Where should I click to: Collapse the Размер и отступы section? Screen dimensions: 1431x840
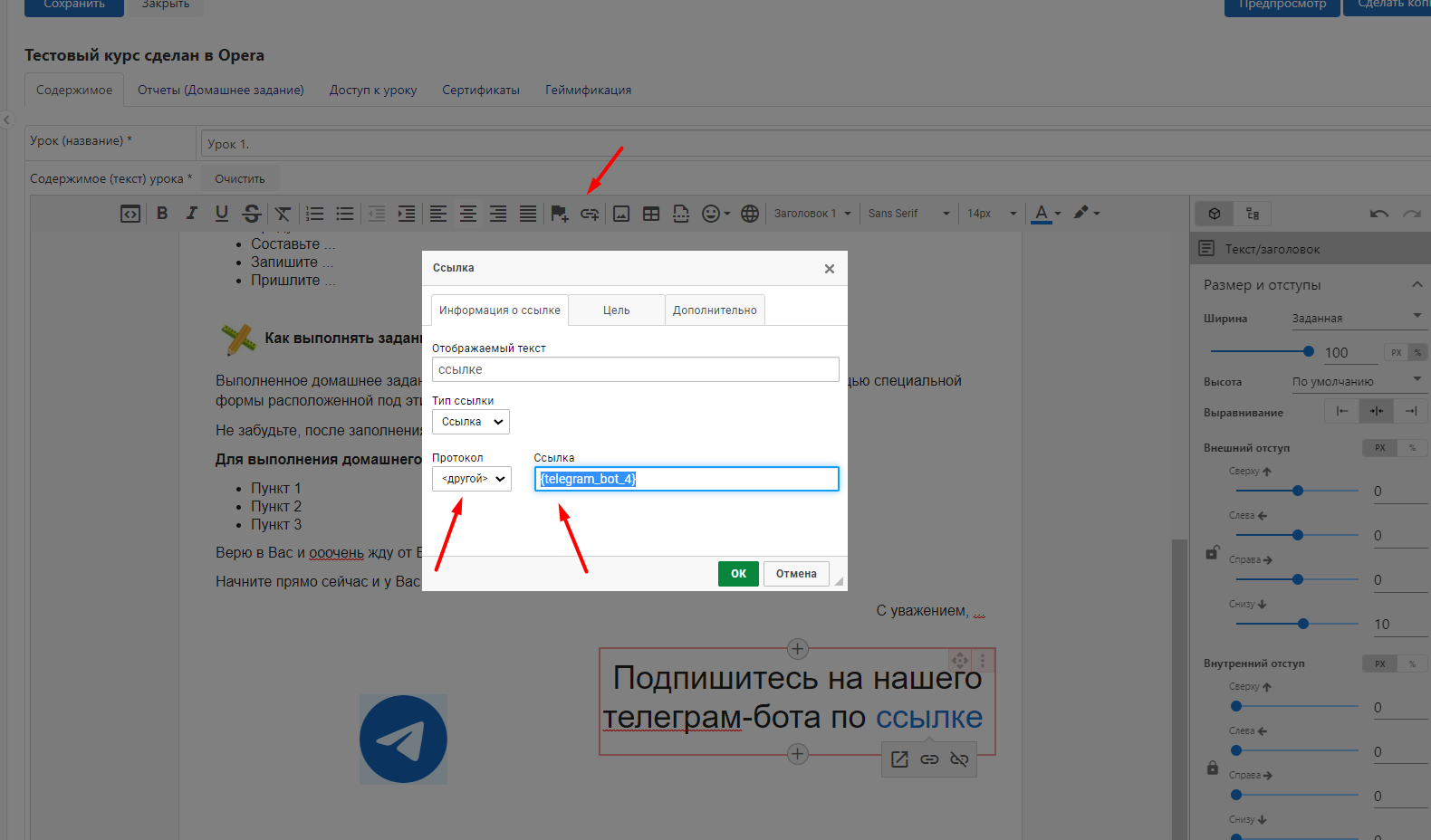coord(1417,285)
